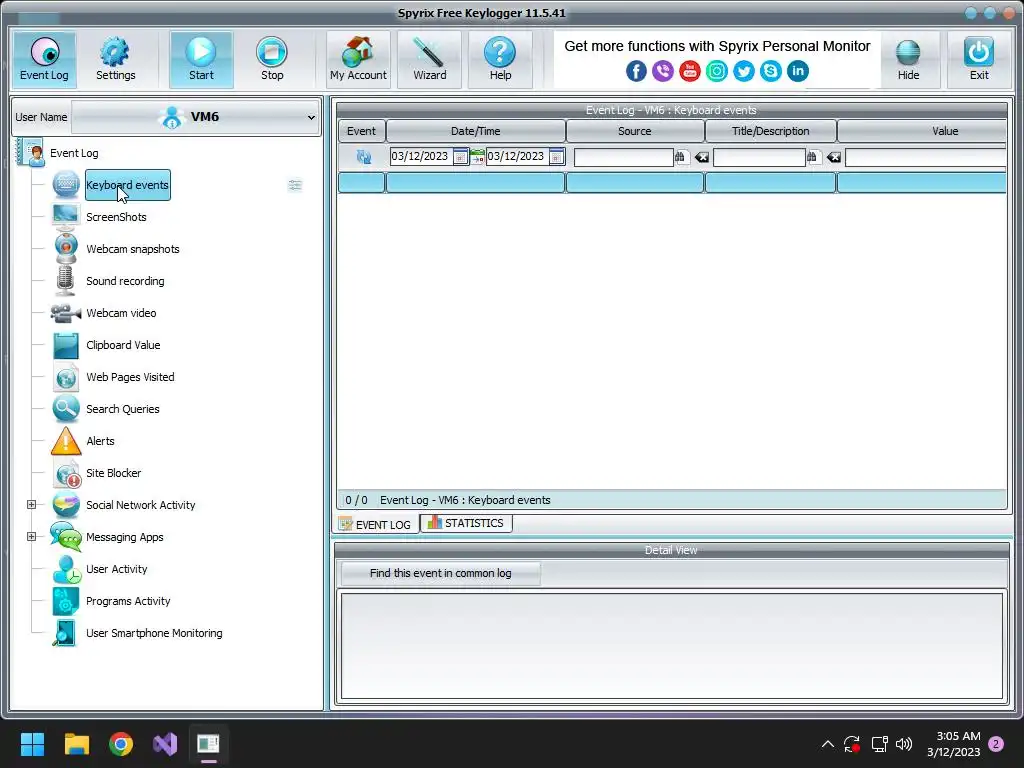Switch to the STATISTICS tab
The height and width of the screenshot is (768, 1024).
[466, 523]
